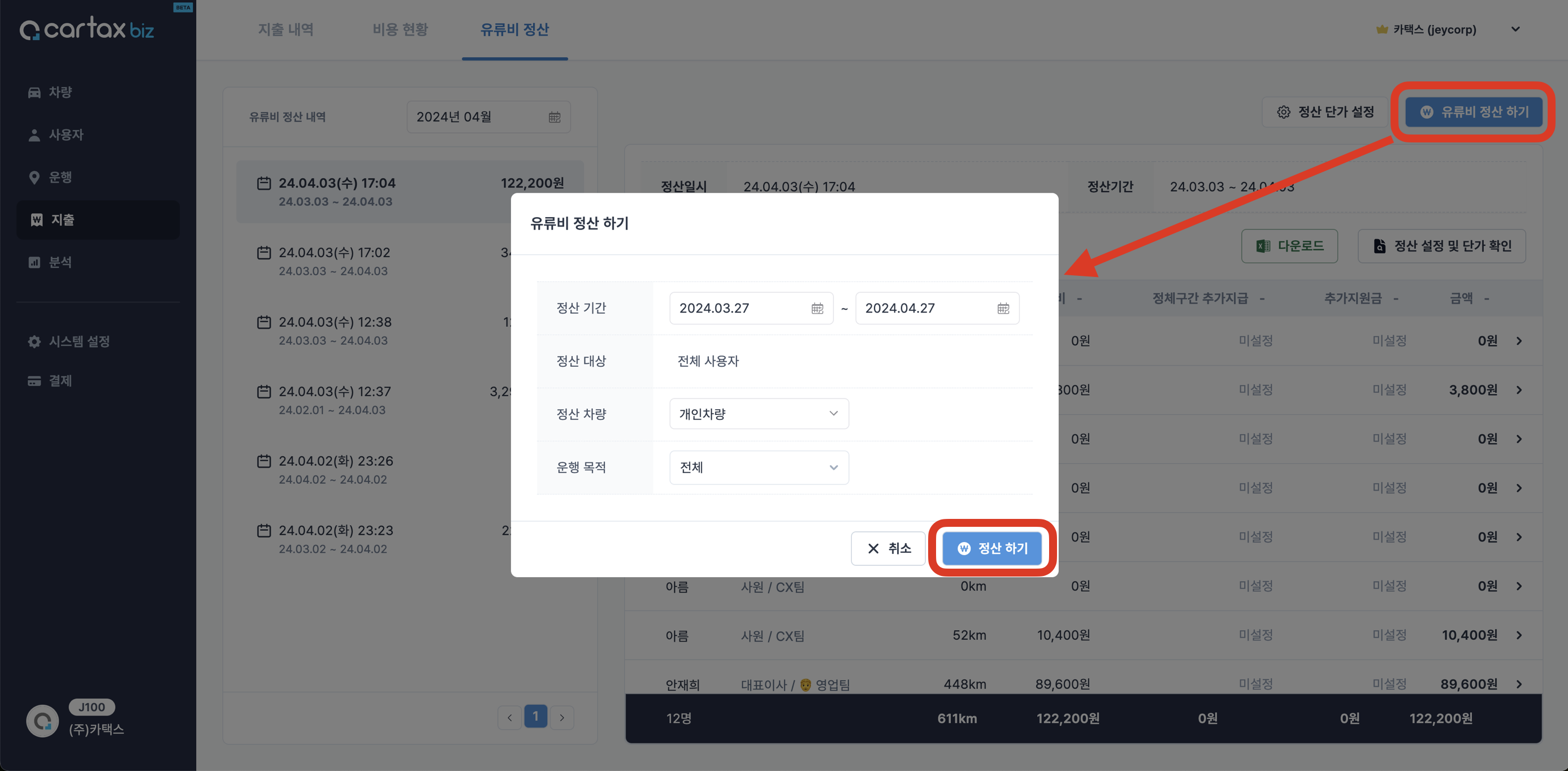Click the crown icon beside 카택스 (jeycorp)

[1383, 29]
